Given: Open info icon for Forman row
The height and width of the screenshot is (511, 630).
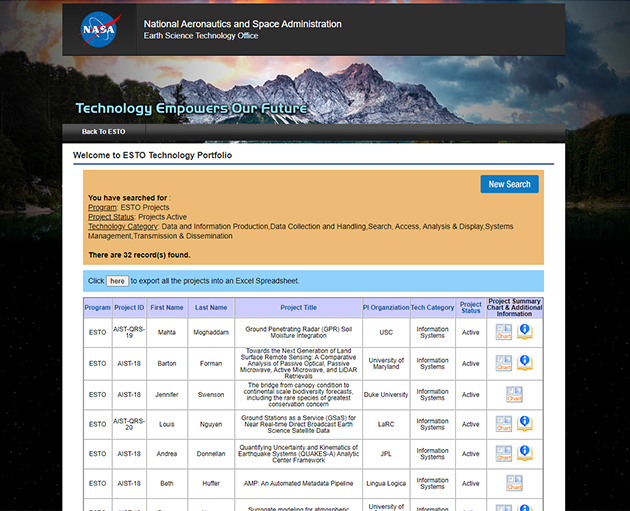Looking at the screenshot, I should point(524,363).
